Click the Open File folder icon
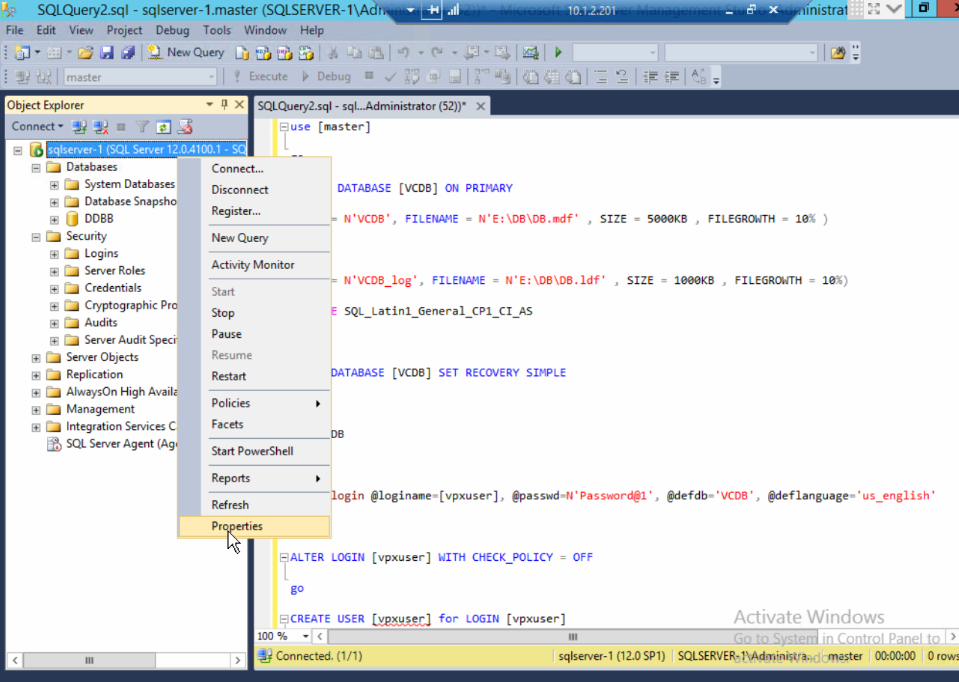Image resolution: width=959 pixels, height=682 pixels. click(x=85, y=53)
